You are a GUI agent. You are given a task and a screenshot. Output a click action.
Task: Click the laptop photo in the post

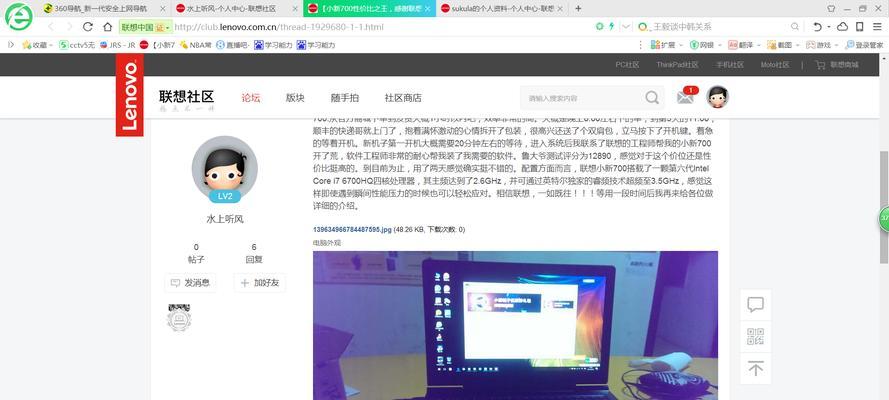515,325
